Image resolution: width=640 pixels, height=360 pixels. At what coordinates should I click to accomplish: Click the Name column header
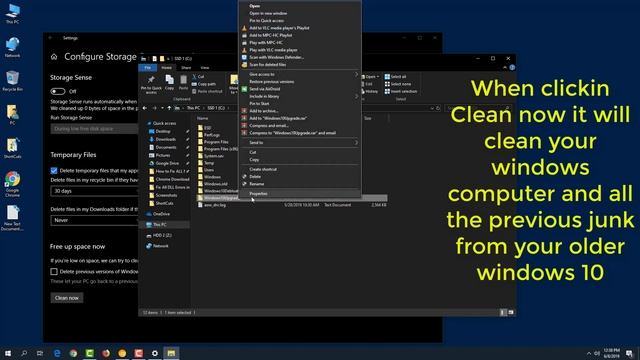(203, 118)
